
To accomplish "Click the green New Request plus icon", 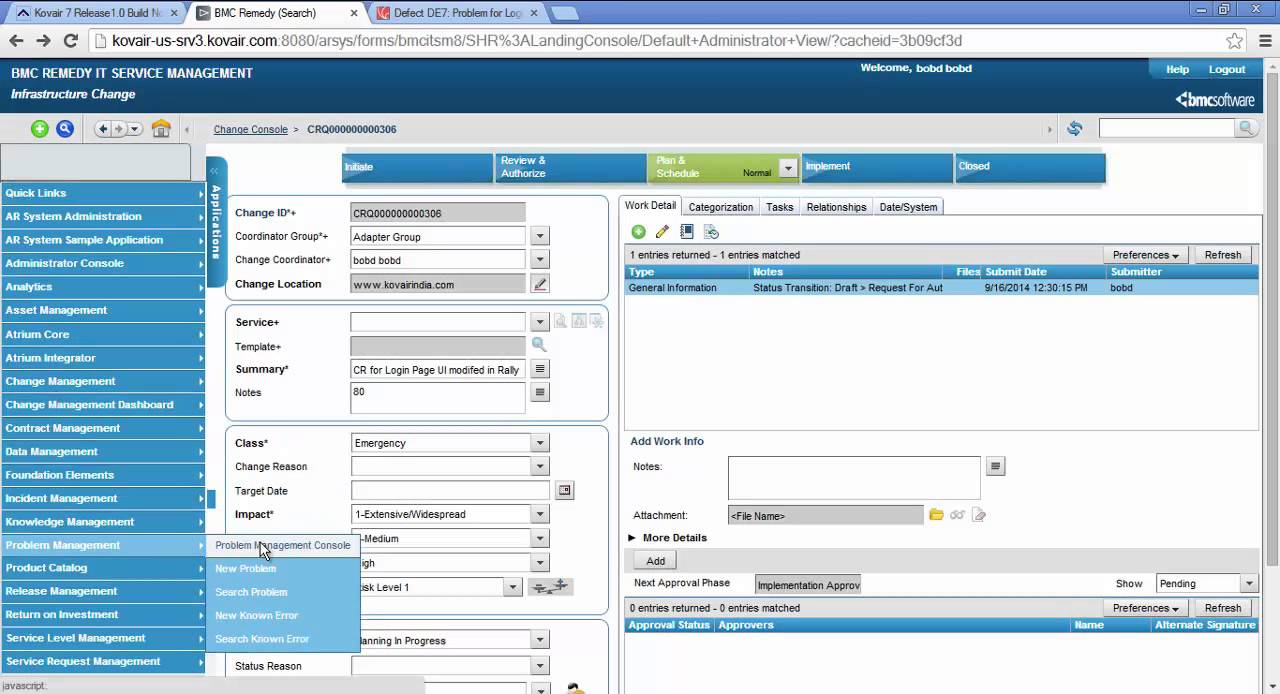I will tap(39, 129).
